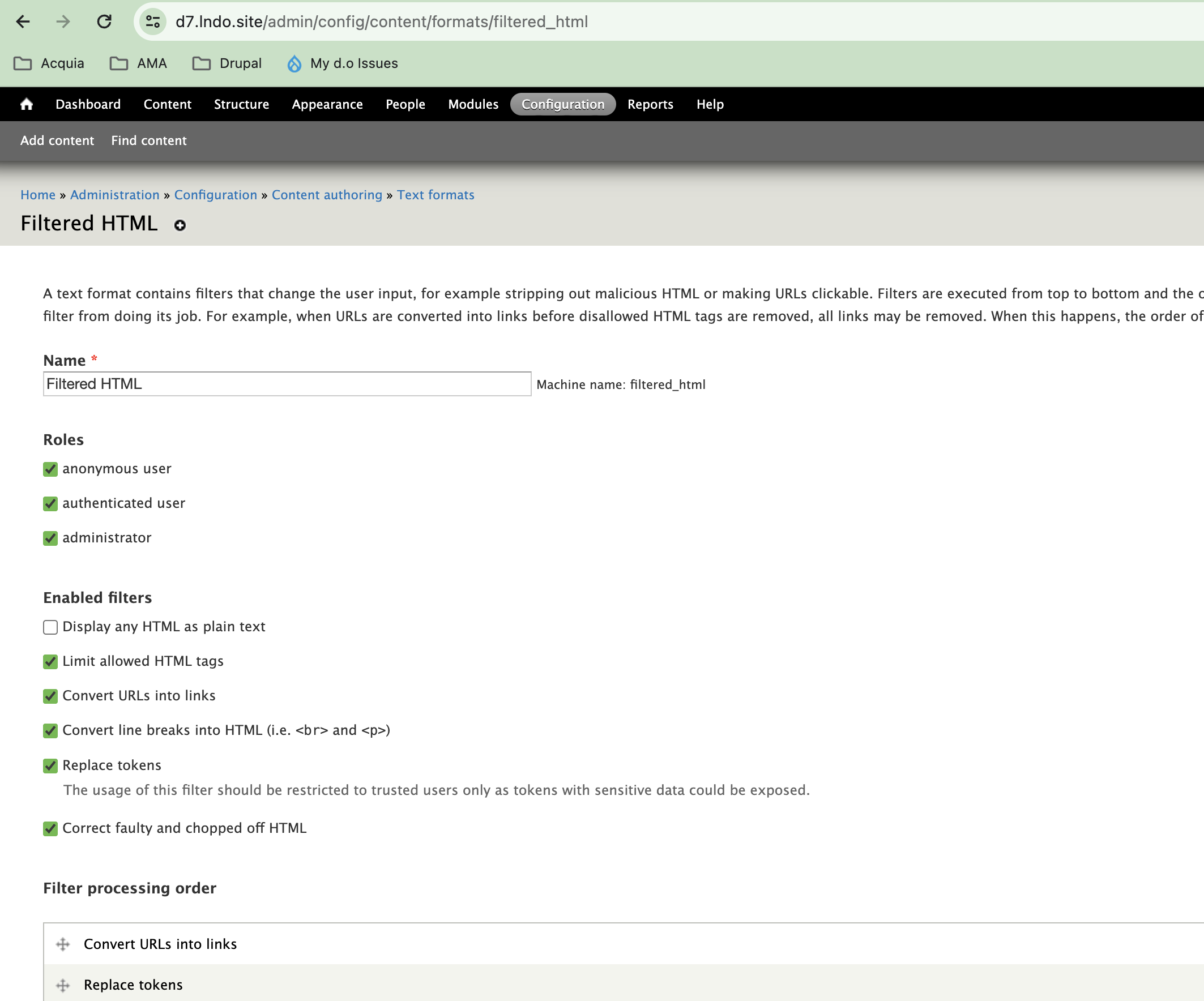Open the Configuration menu in admin toolbar
Screen dimensions: 1204x1001
(x=562, y=104)
